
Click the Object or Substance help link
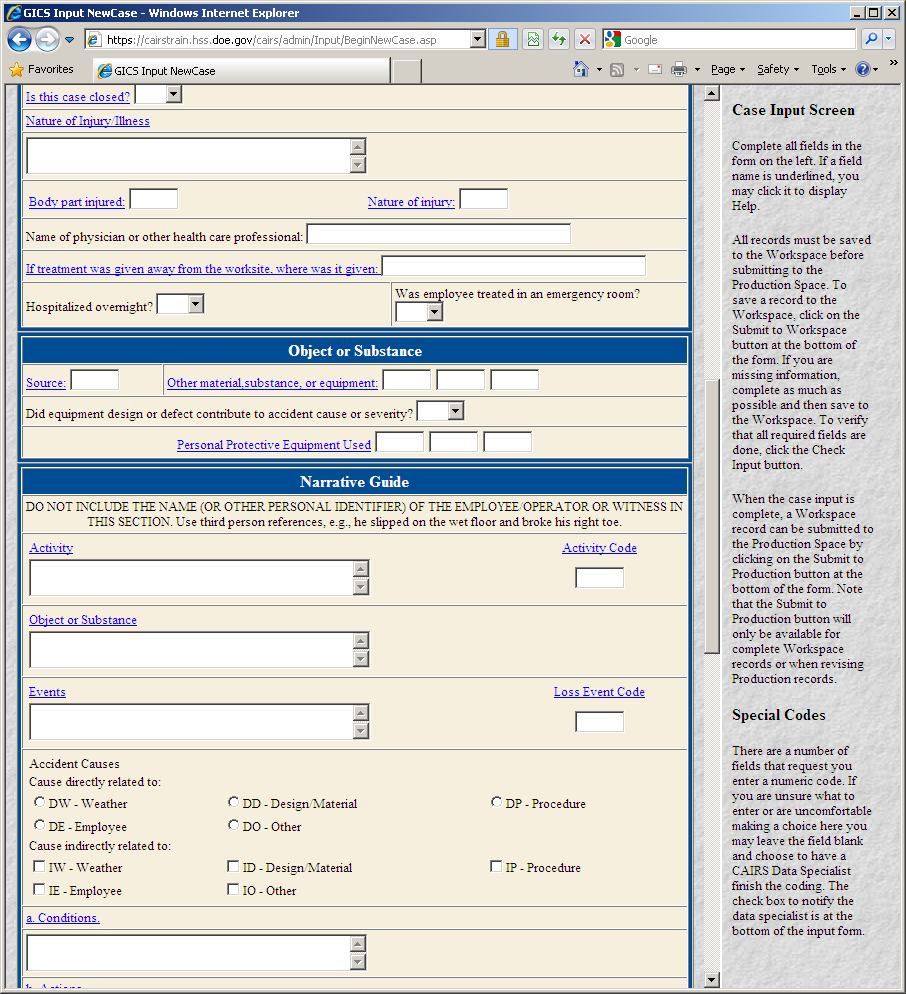(83, 619)
